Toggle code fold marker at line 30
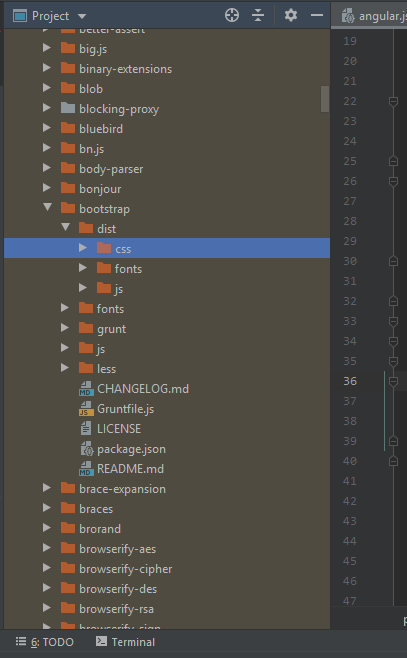The height and width of the screenshot is (658, 407). point(393,261)
